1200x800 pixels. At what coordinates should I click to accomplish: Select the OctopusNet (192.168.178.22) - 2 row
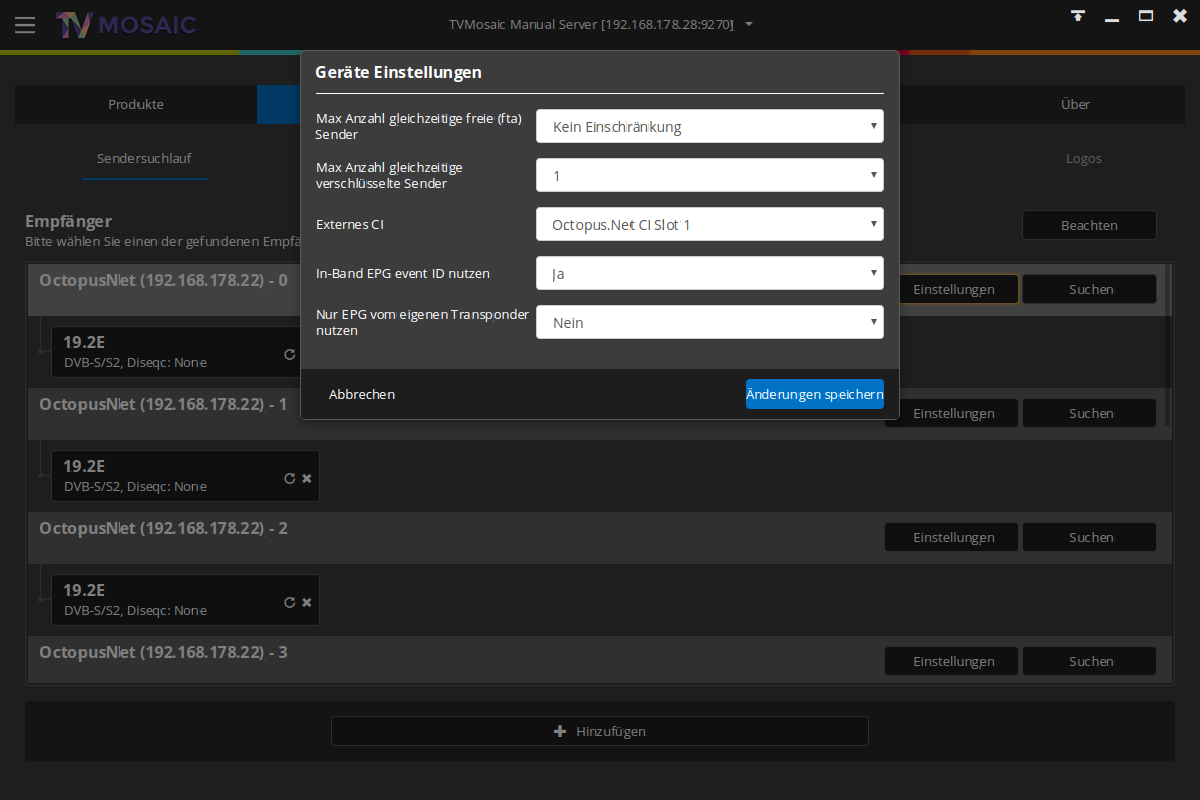coord(598,538)
